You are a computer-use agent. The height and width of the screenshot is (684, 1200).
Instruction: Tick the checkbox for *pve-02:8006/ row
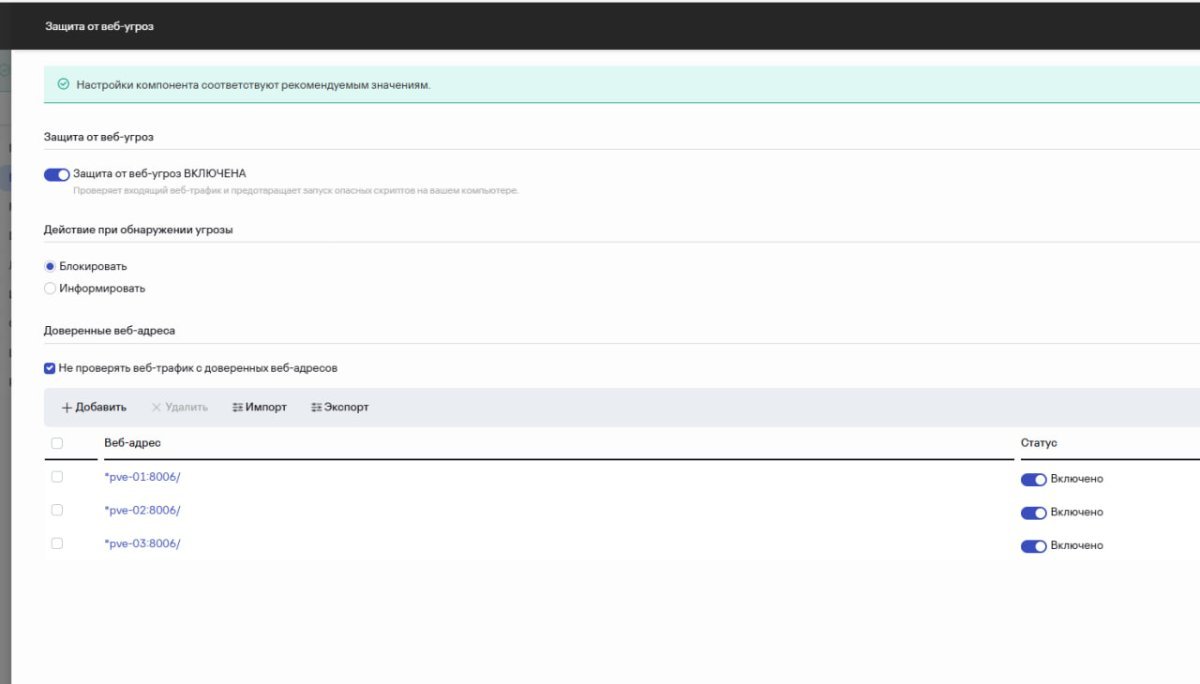pos(57,510)
